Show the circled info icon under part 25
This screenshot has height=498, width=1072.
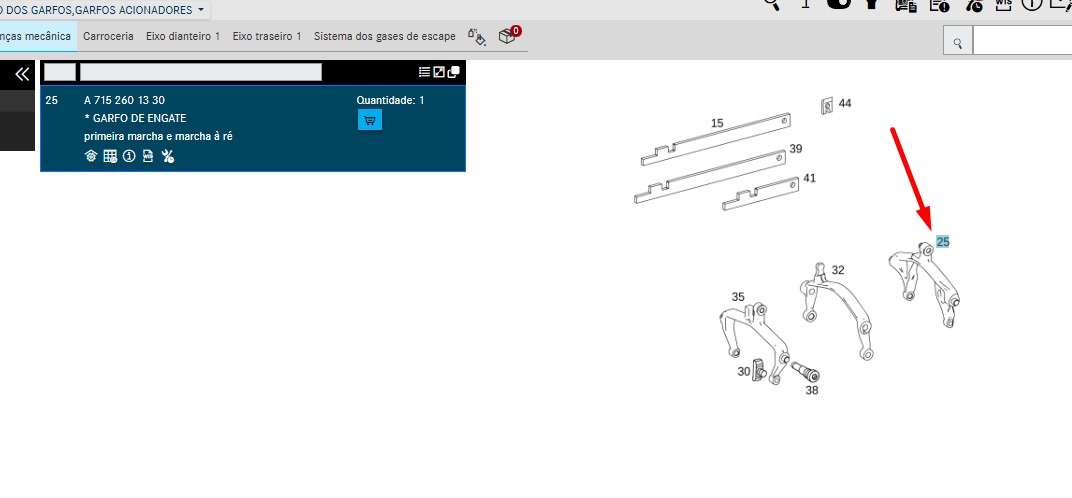129,157
